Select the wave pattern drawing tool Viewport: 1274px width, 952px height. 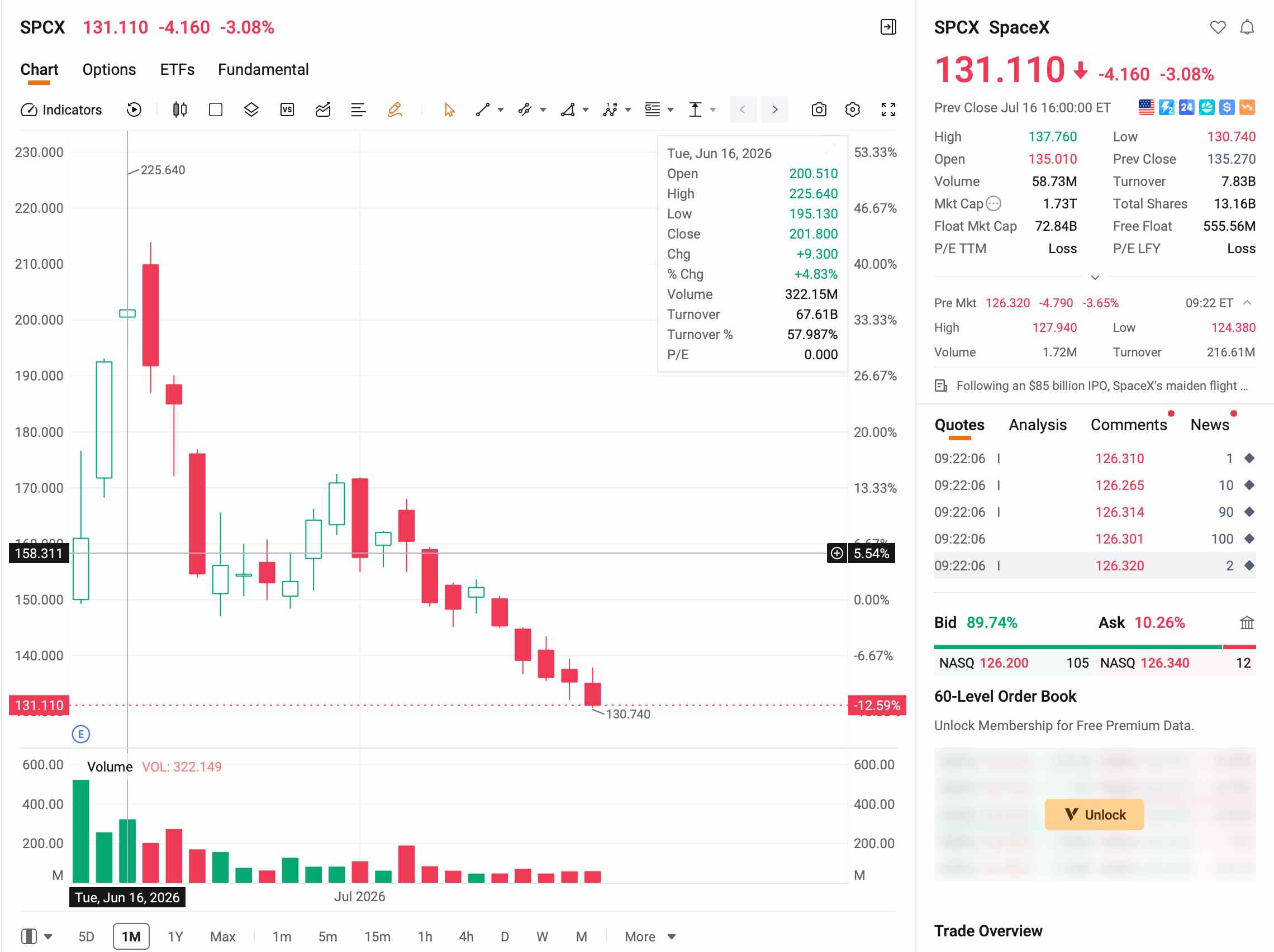point(610,110)
